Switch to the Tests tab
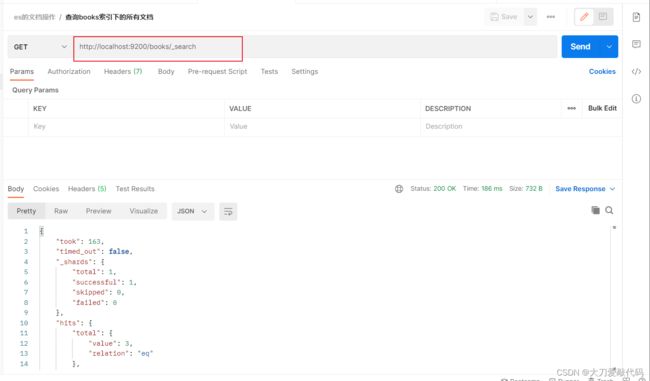The image size is (650, 381). click(x=269, y=71)
